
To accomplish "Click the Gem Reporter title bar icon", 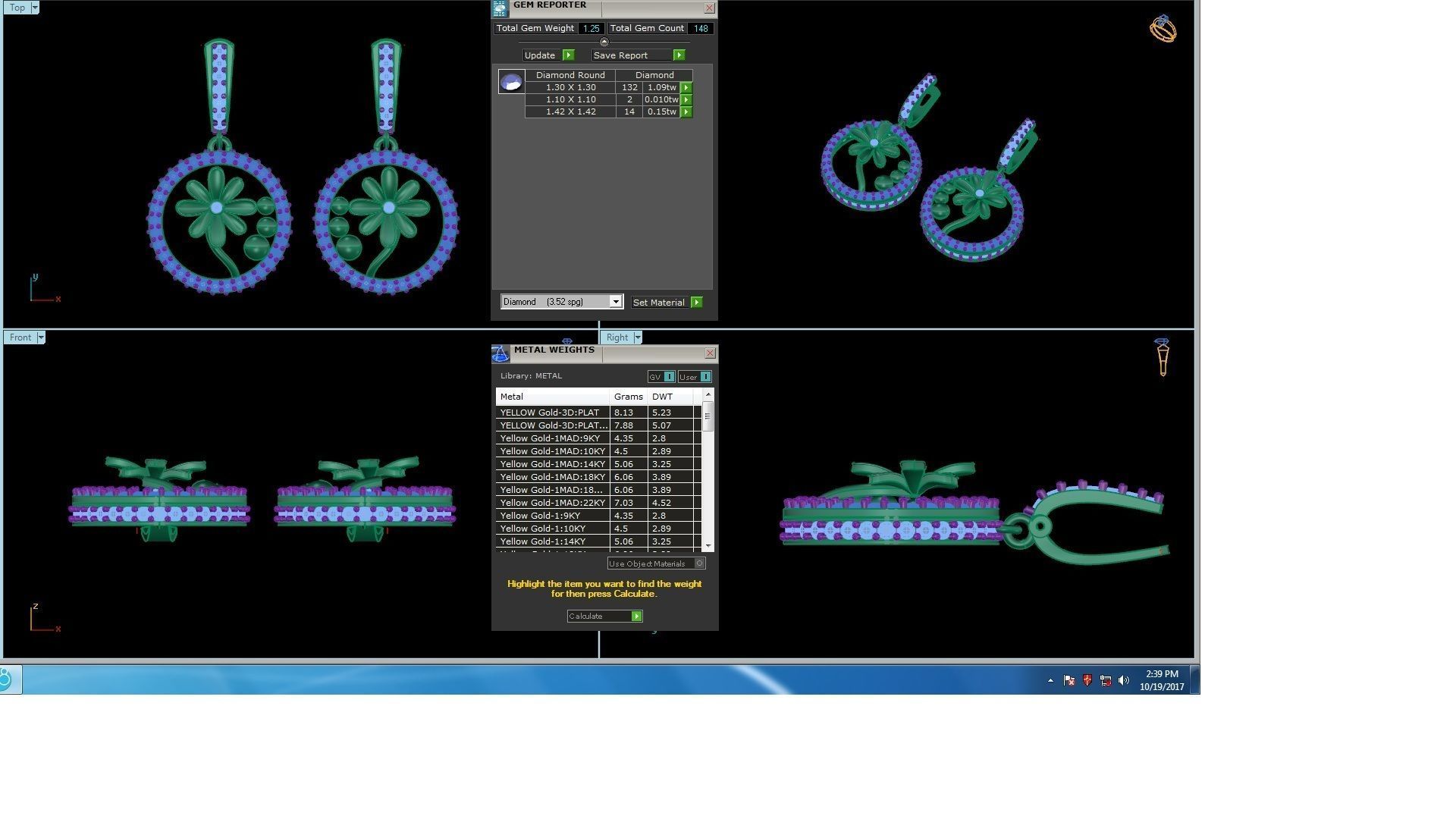I will pyautogui.click(x=500, y=8).
